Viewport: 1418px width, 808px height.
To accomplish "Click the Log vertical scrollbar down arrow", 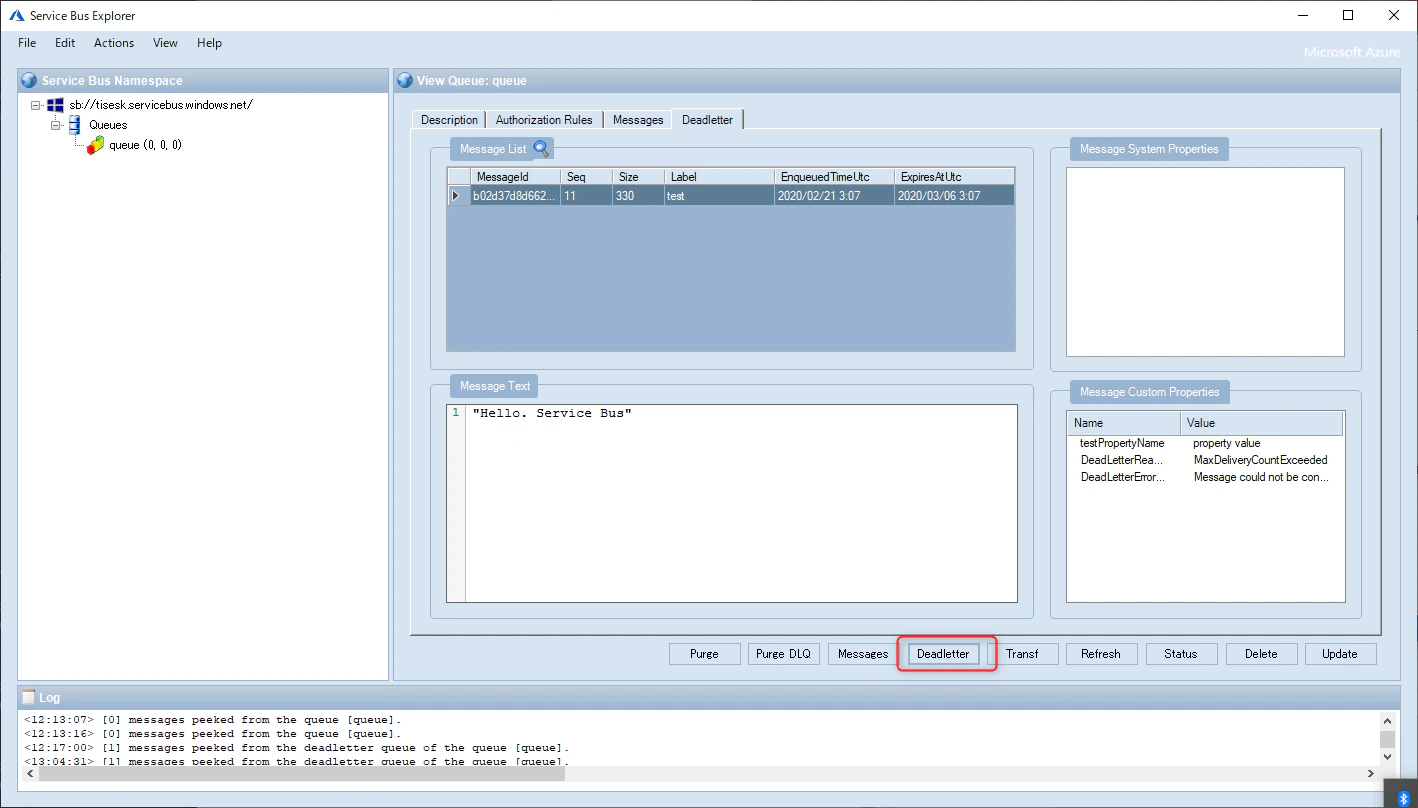I will (1388, 757).
